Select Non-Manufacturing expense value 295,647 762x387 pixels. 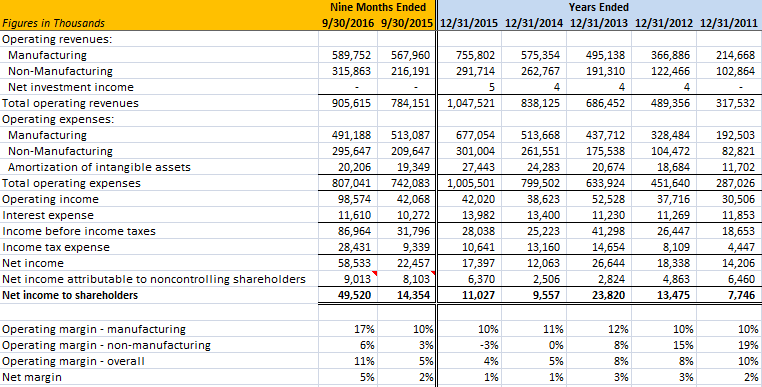click(x=351, y=151)
